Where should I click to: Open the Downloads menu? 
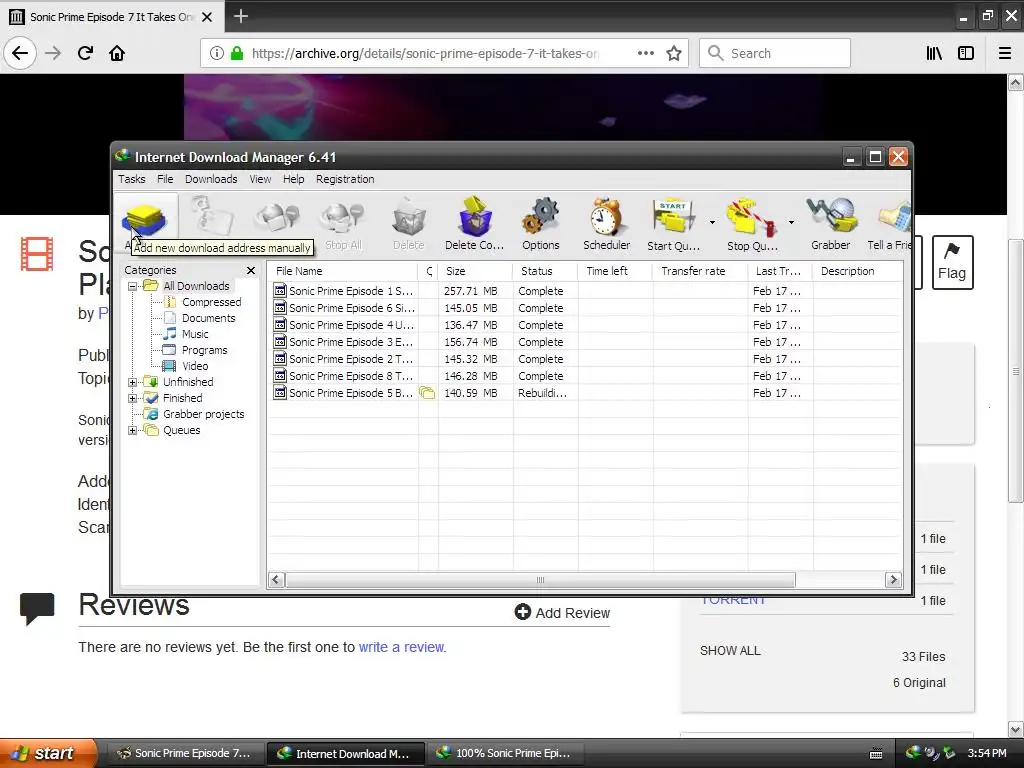(211, 179)
